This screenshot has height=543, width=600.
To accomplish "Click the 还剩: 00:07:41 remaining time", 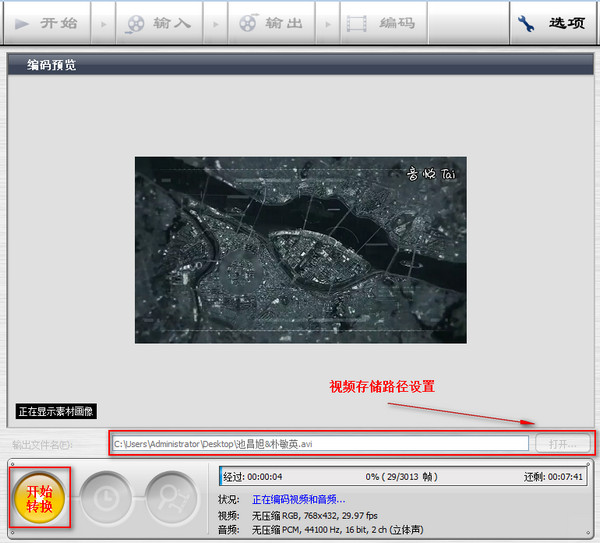I will 553,477.
